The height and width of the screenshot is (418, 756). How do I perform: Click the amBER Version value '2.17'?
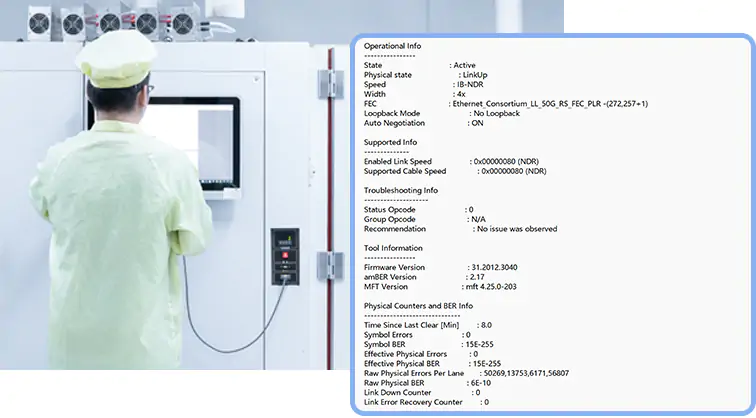tap(477, 277)
